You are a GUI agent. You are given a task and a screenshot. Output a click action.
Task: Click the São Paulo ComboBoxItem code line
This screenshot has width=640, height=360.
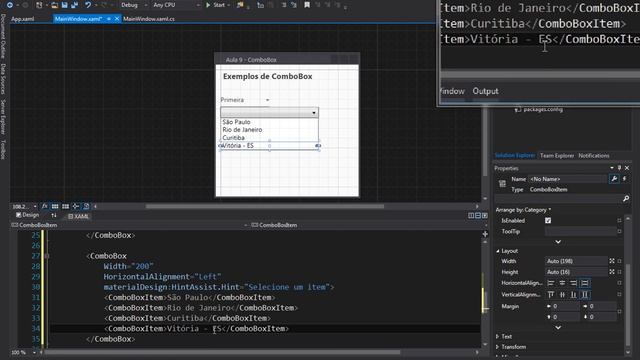tap(190, 298)
